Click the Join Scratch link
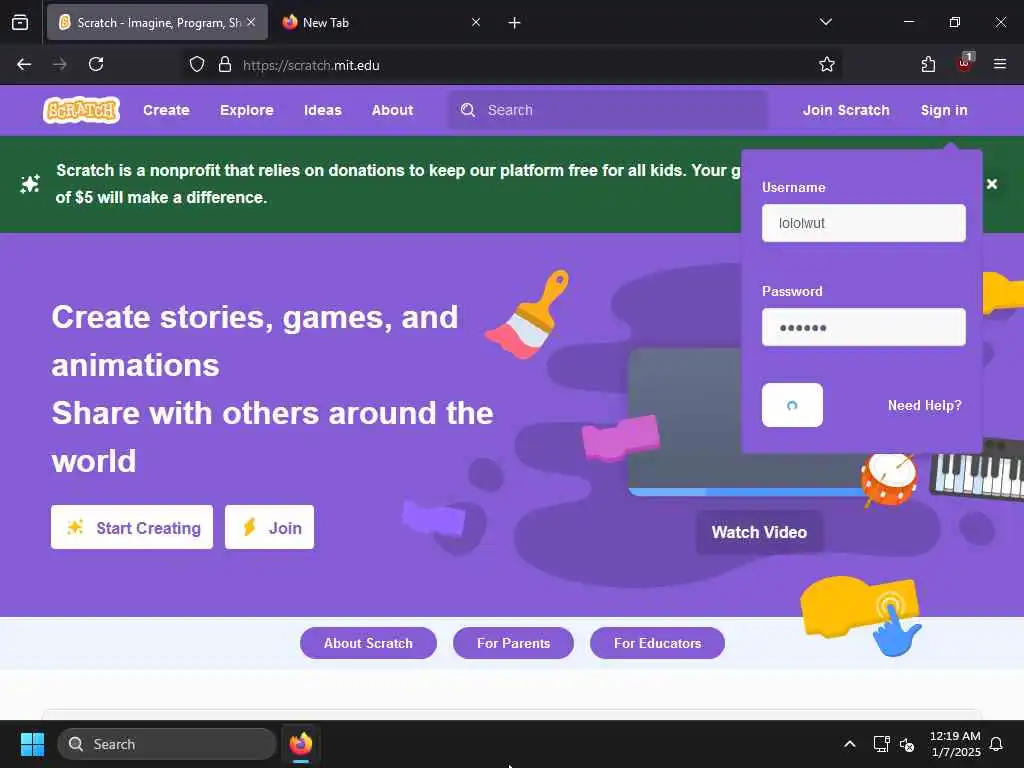 pos(846,110)
